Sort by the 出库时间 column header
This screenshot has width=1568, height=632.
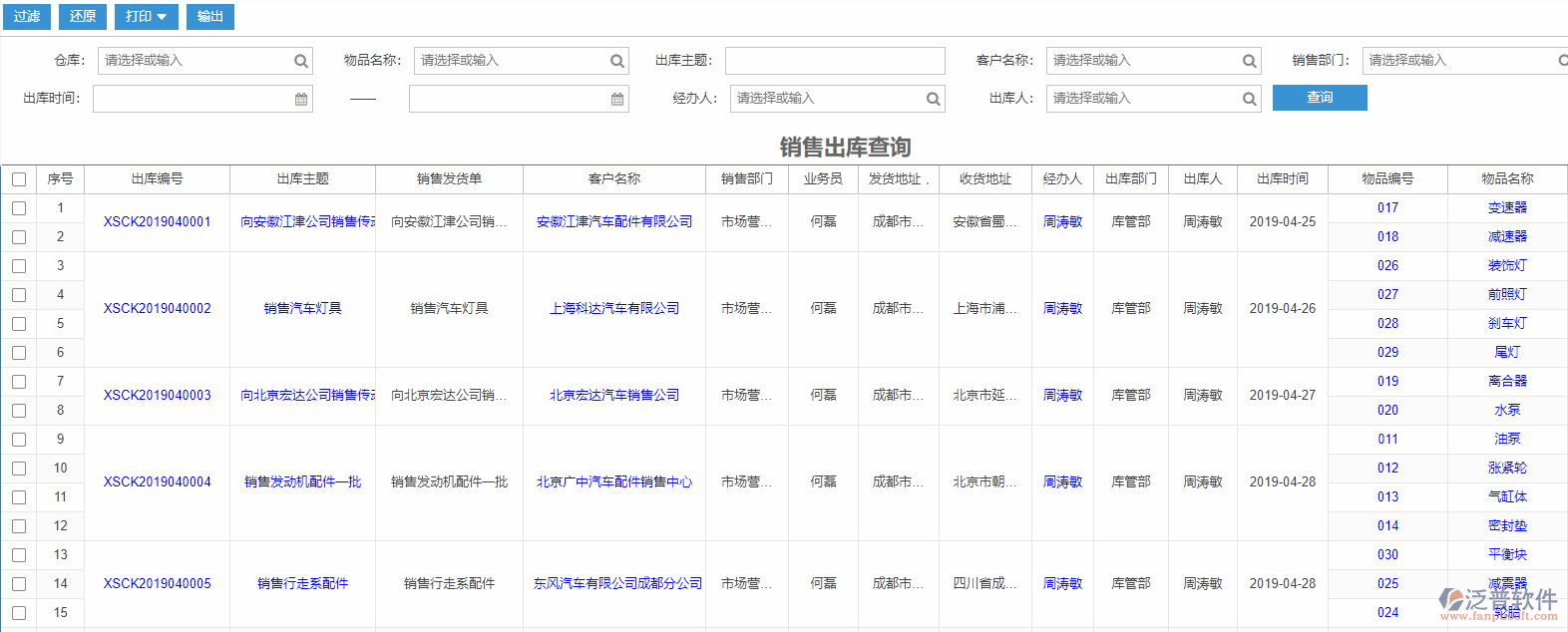click(1282, 179)
